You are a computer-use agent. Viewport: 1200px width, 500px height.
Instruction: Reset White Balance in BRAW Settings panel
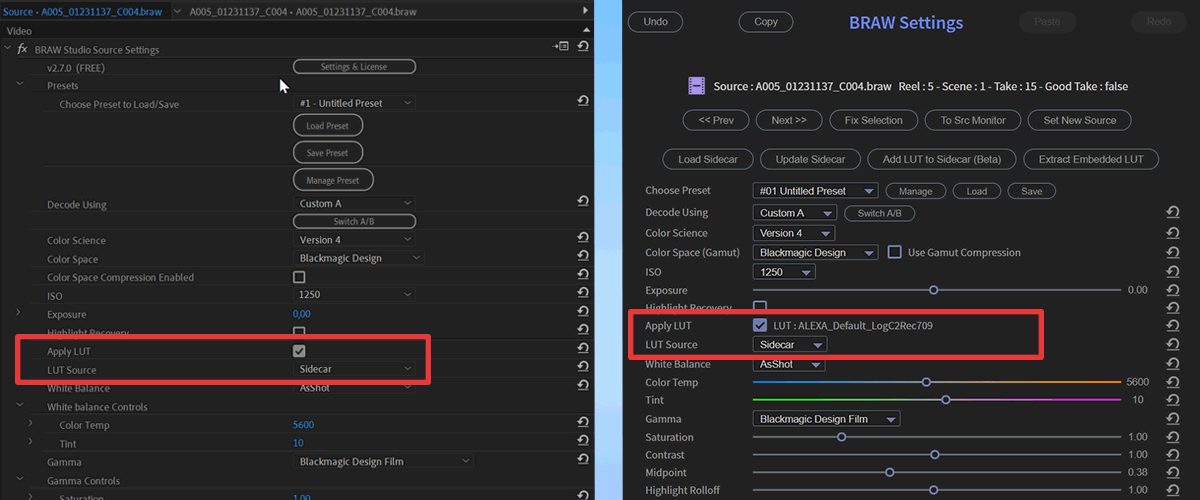click(1172, 364)
